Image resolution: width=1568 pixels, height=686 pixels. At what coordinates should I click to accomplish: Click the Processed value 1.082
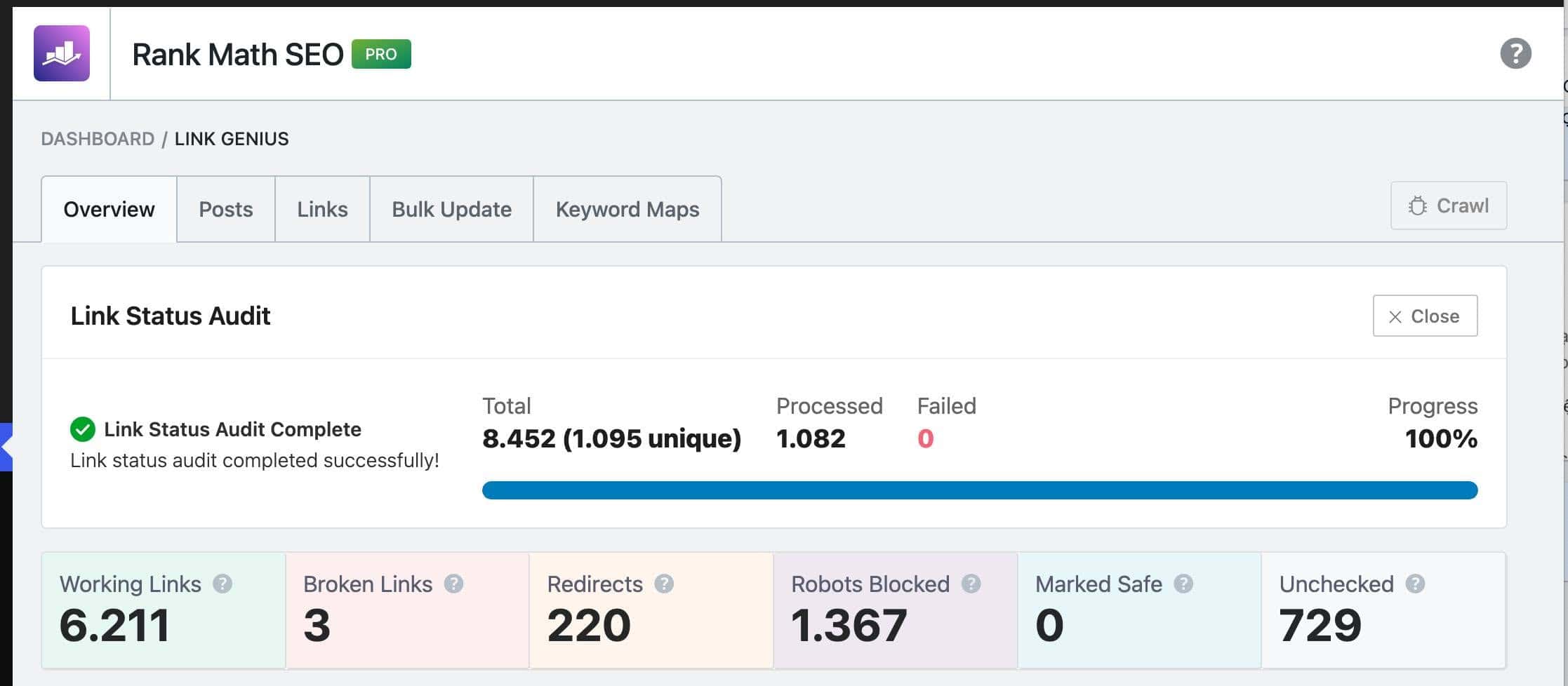811,438
